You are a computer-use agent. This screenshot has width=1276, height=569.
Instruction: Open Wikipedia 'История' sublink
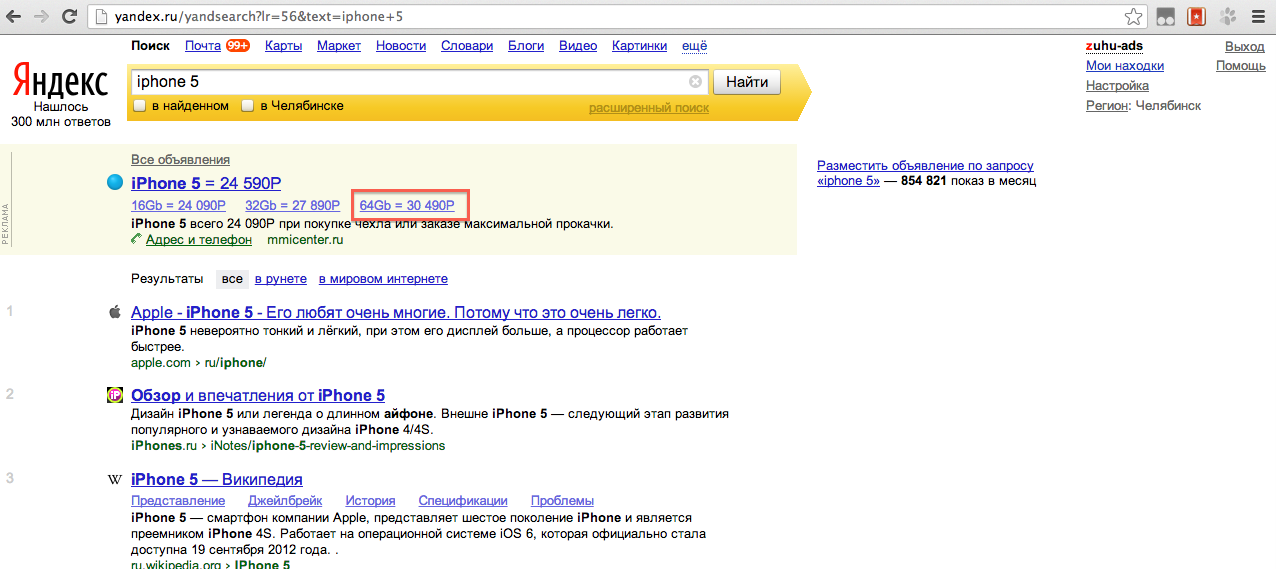tap(370, 501)
